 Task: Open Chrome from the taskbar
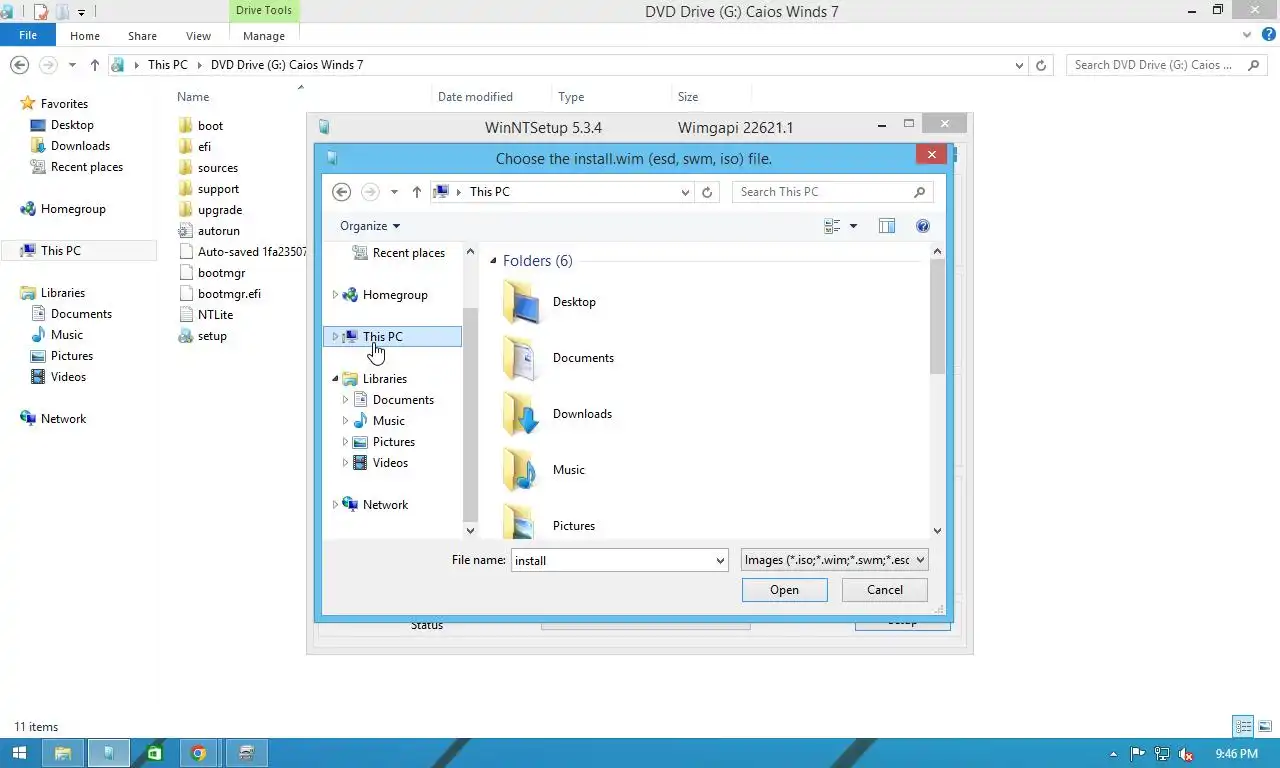[x=198, y=753]
